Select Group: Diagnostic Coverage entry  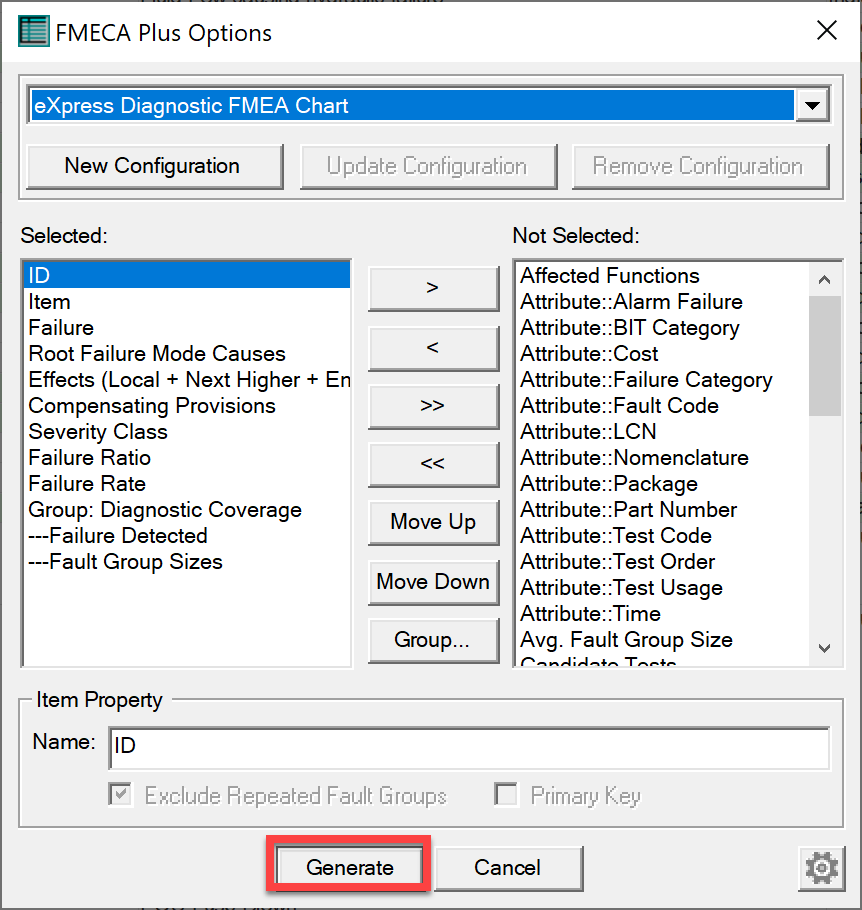187,510
